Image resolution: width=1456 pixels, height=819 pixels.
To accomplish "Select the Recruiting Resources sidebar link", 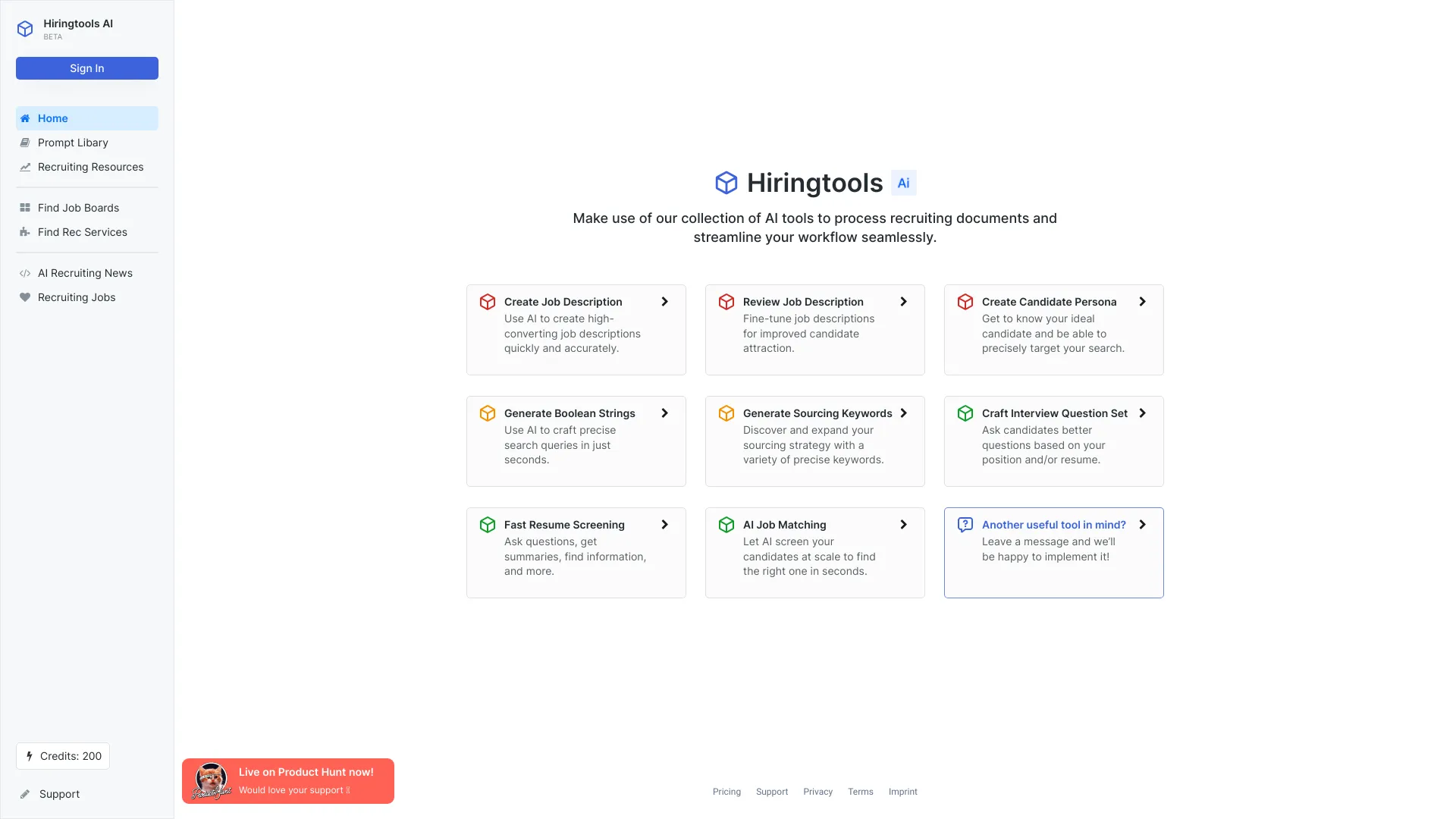I will click(90, 166).
